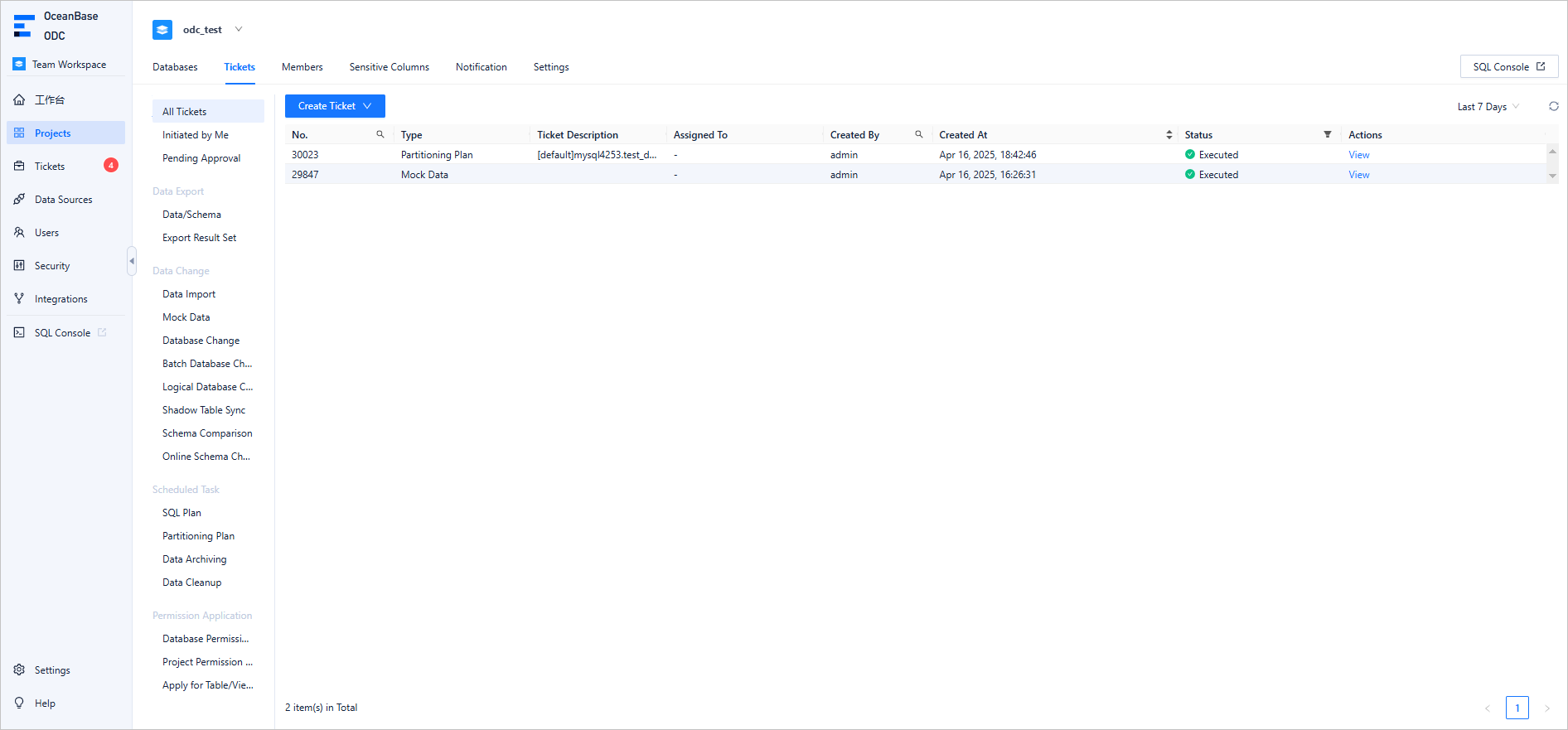This screenshot has width=1568, height=730.
Task: Expand the odc_test project dropdown
Action: [239, 30]
